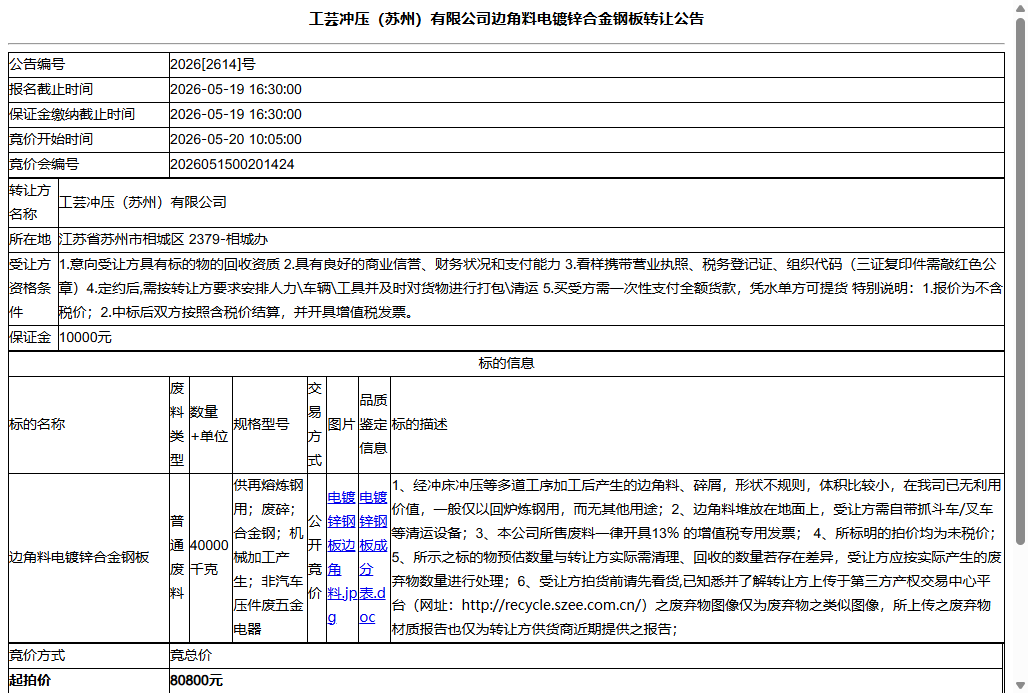Click the 竞价会编号 label cell

[x=89, y=165]
